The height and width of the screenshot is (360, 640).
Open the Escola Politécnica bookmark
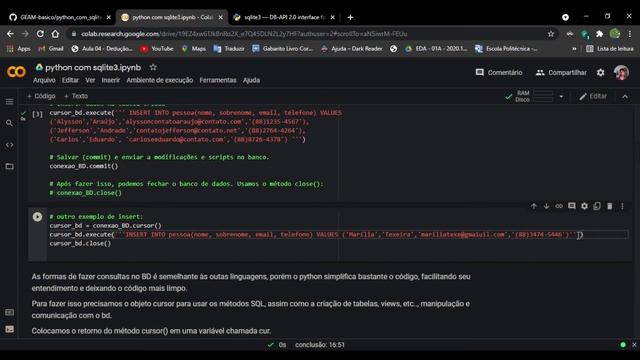click(x=507, y=49)
